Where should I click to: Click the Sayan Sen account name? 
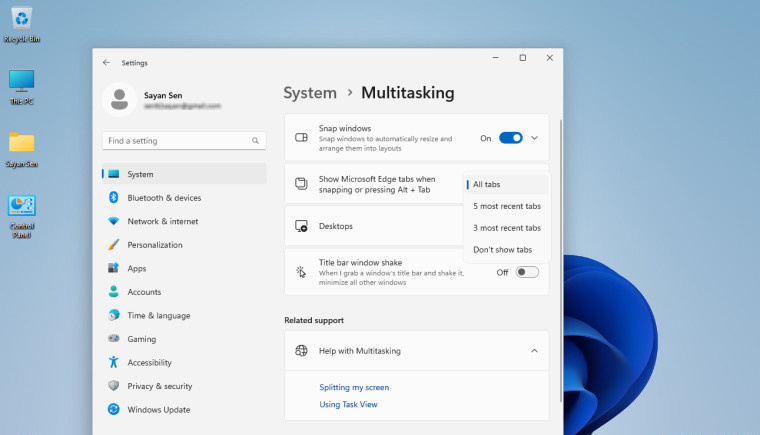tap(163, 95)
